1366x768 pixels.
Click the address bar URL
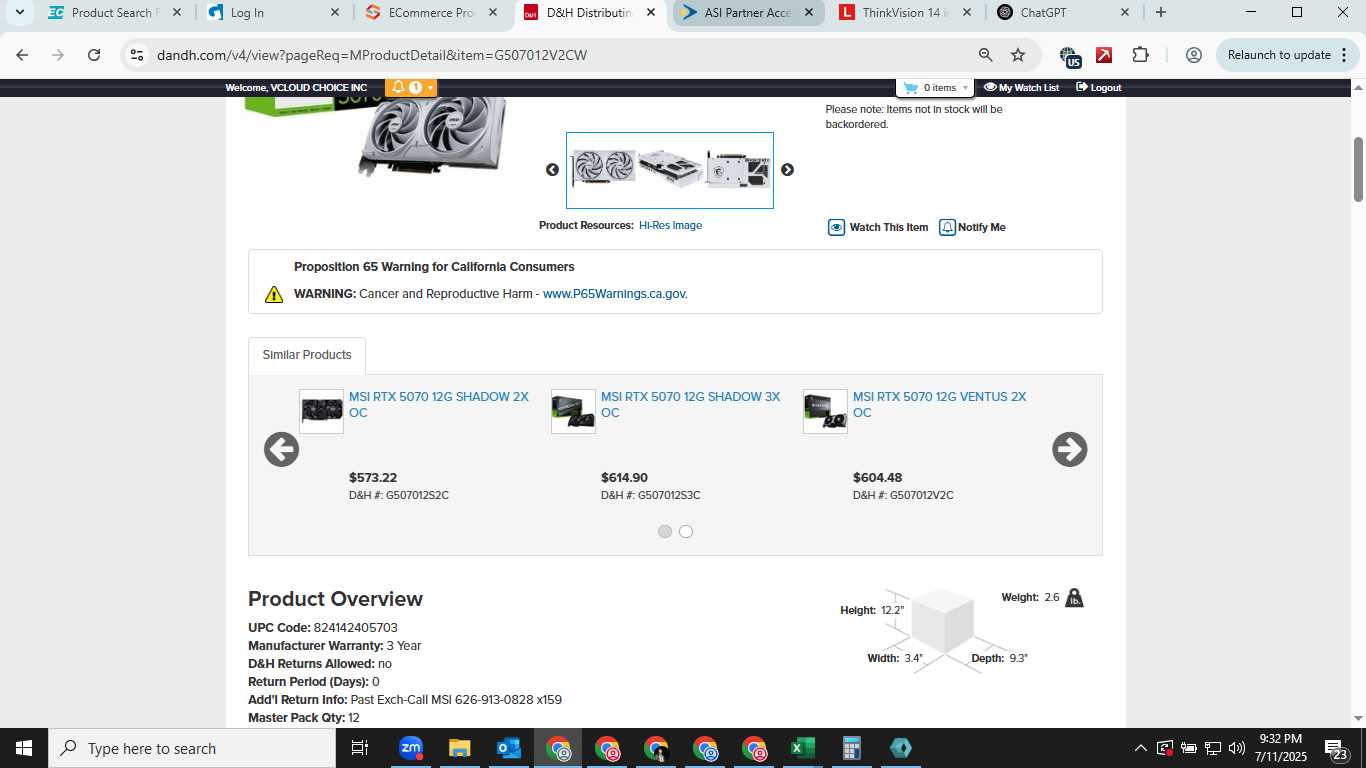point(372,55)
